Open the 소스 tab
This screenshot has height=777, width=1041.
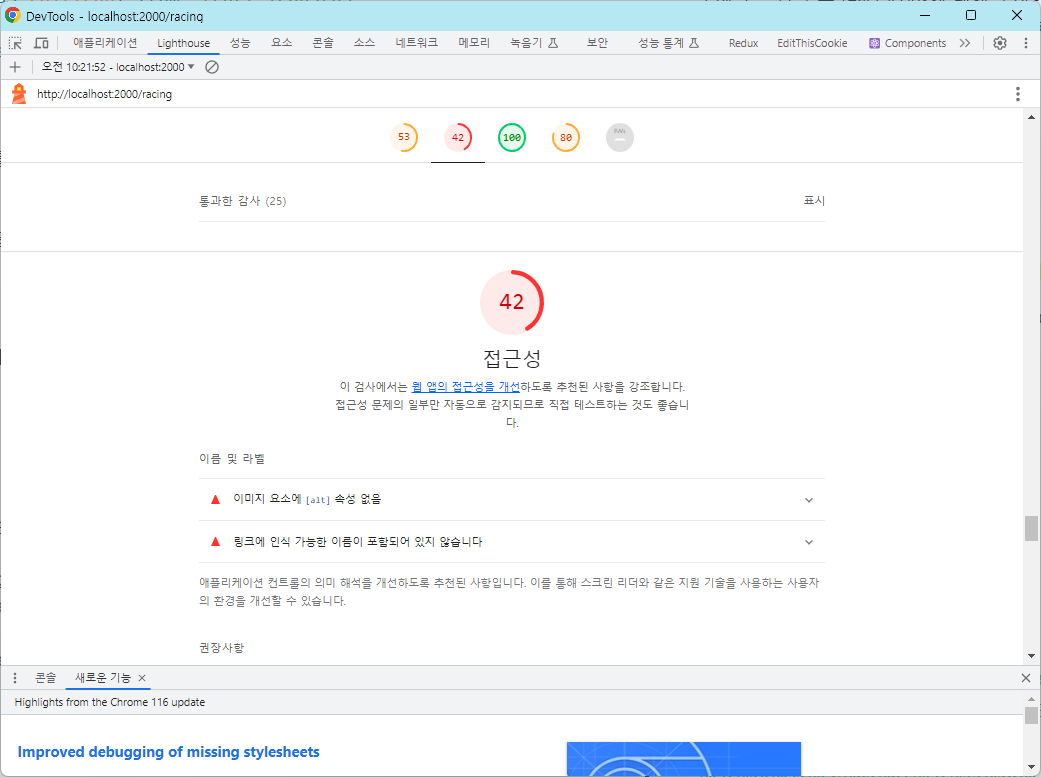tap(364, 43)
